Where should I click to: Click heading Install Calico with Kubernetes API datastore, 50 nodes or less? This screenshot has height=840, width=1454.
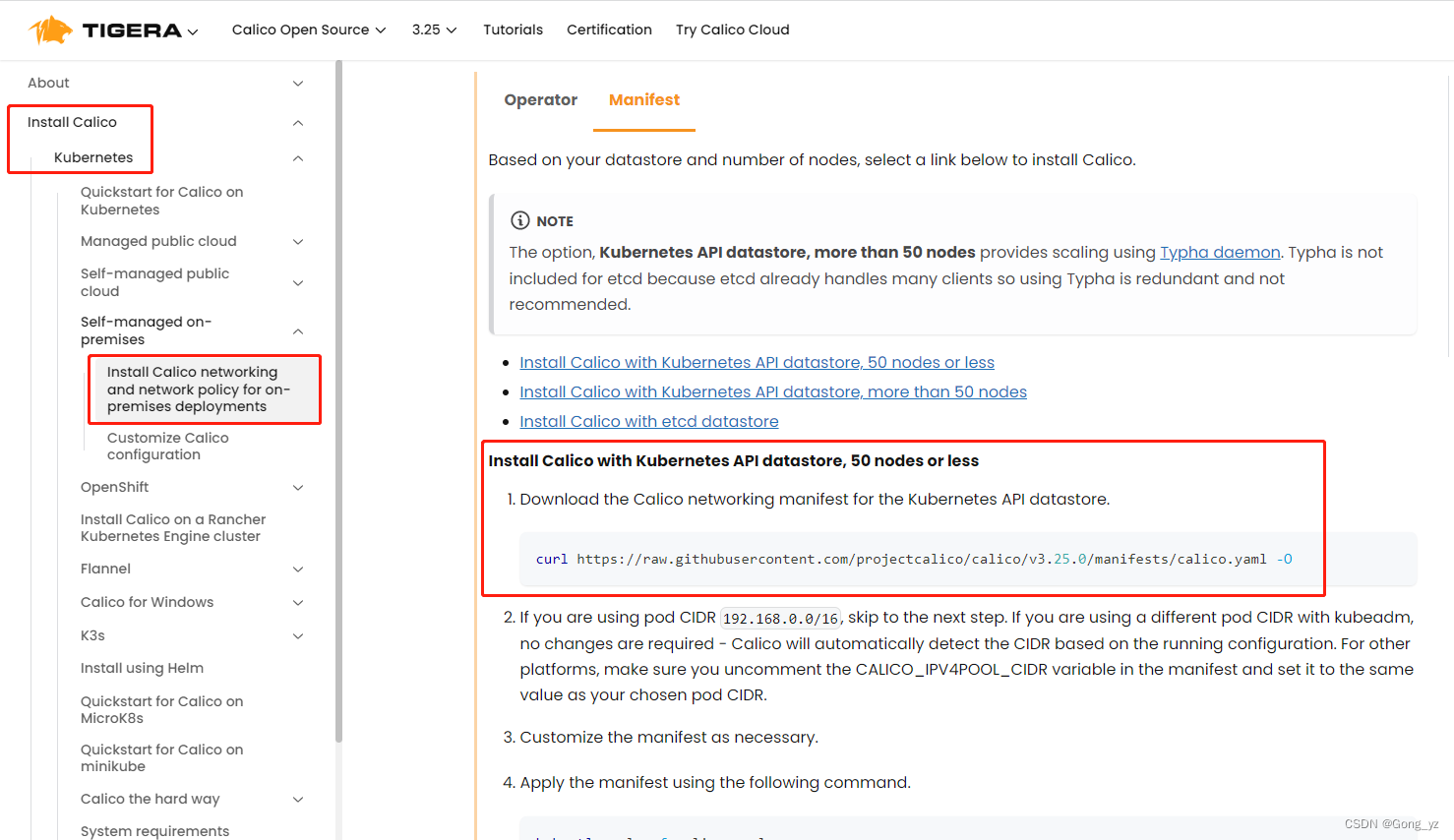point(734,461)
